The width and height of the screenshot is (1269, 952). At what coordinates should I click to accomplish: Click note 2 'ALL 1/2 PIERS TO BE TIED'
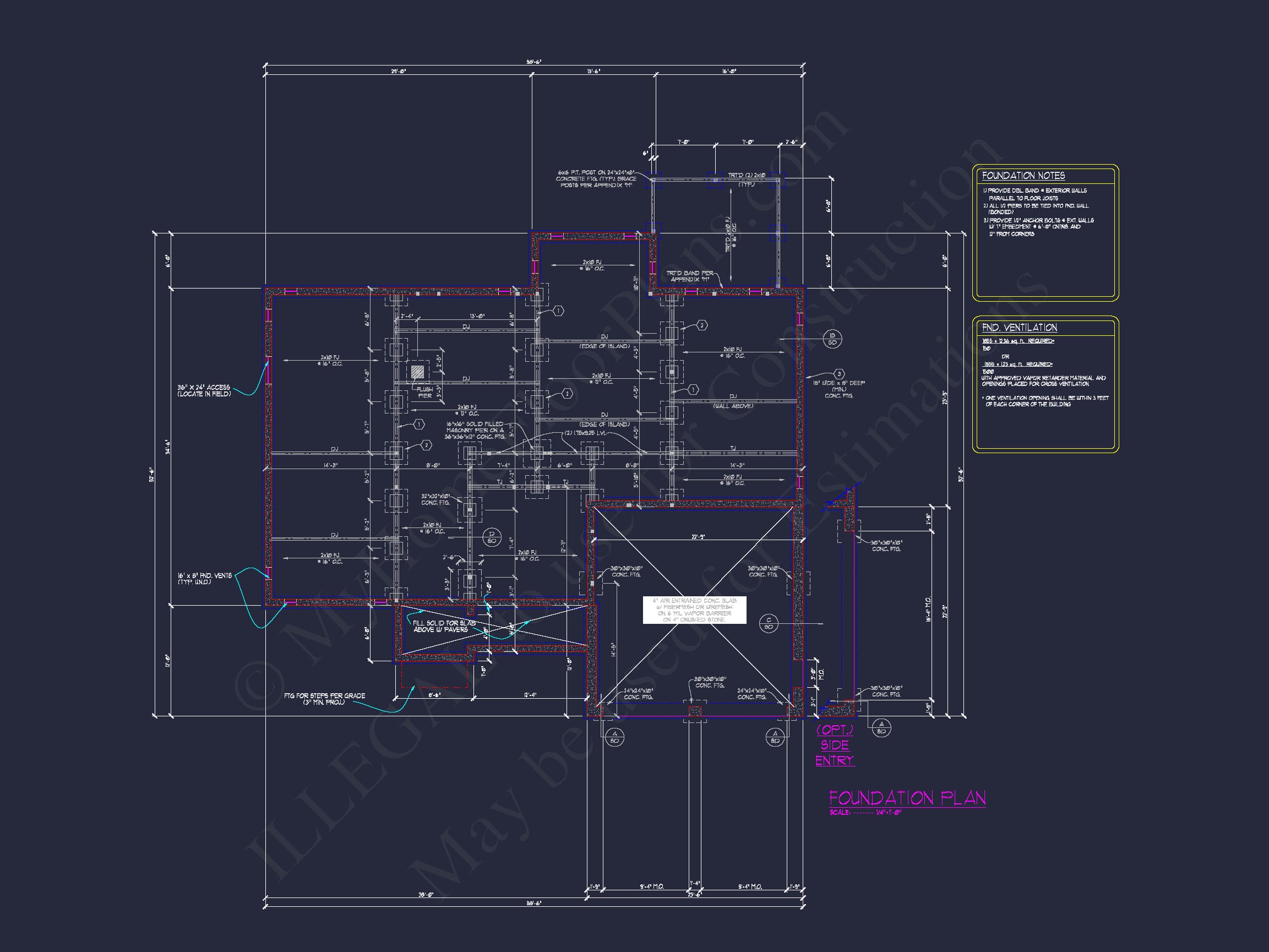1036,209
